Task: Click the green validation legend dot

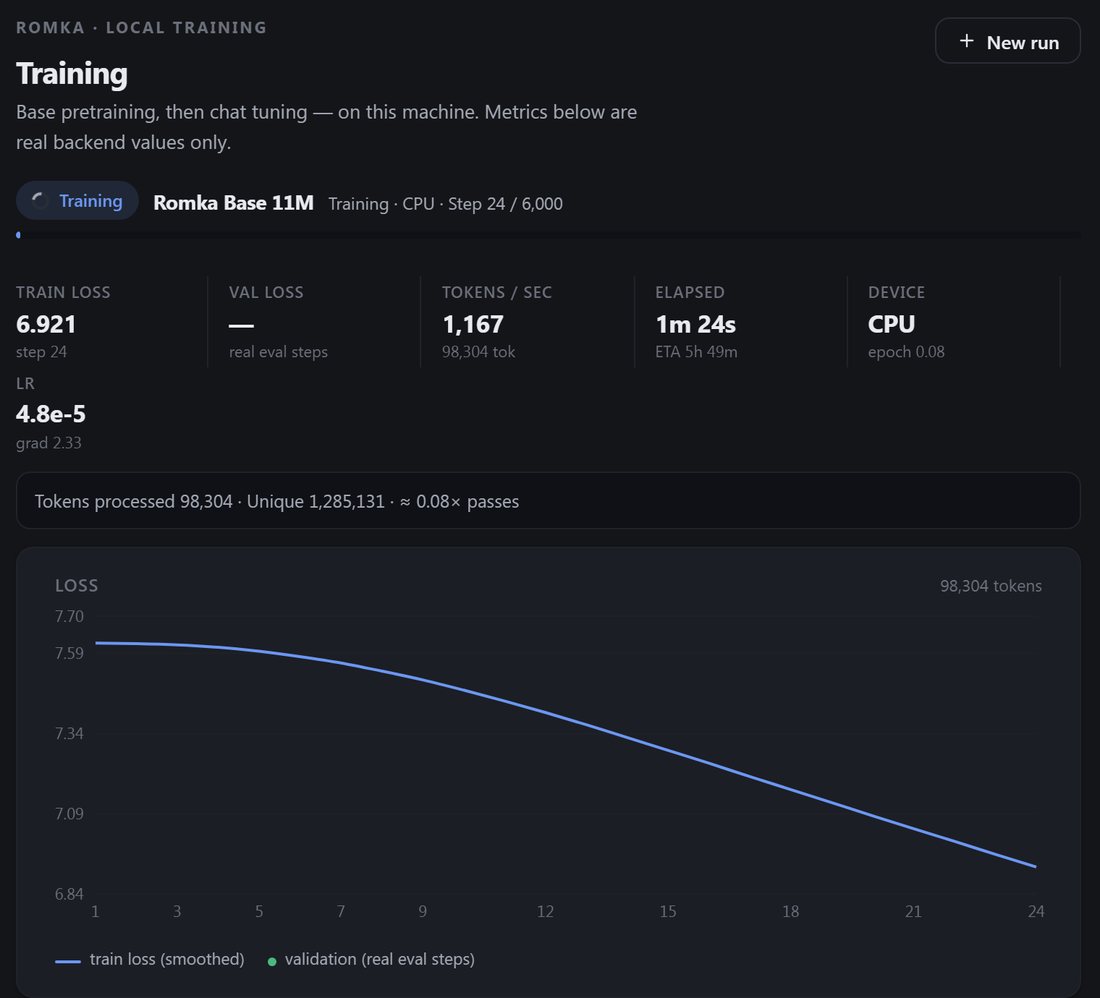Action: coord(272,962)
